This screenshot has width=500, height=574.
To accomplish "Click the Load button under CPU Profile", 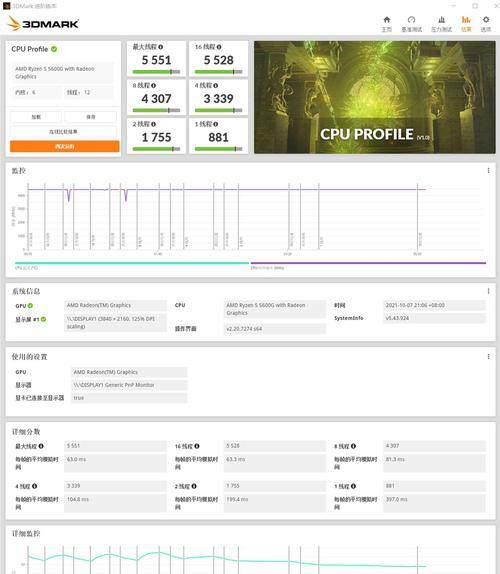I will coord(36,117).
